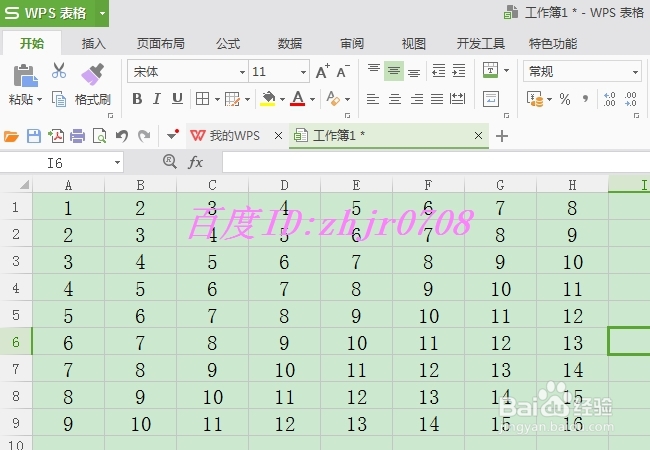
Task: Close the 工作簿1 document tab
Action: point(478,135)
